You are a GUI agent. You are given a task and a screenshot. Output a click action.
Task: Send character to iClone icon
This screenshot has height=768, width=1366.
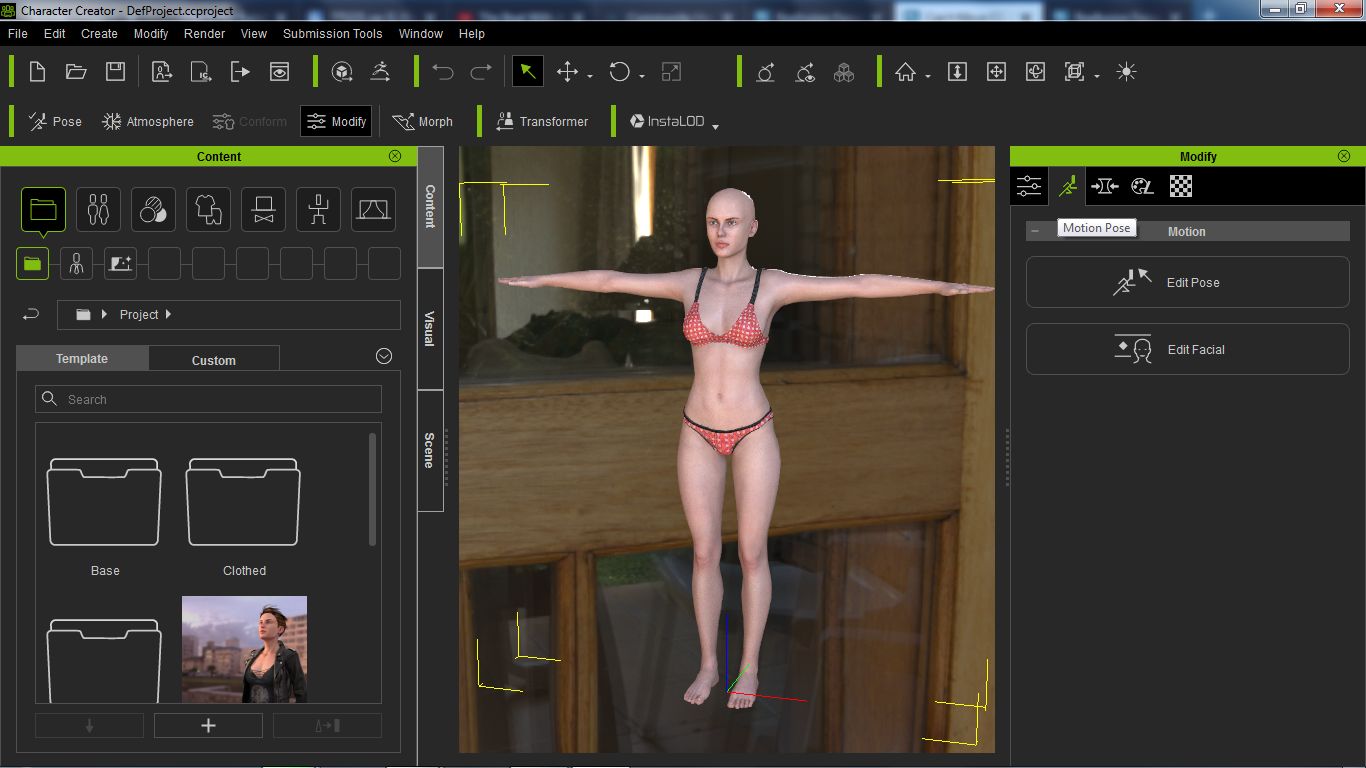click(x=201, y=72)
